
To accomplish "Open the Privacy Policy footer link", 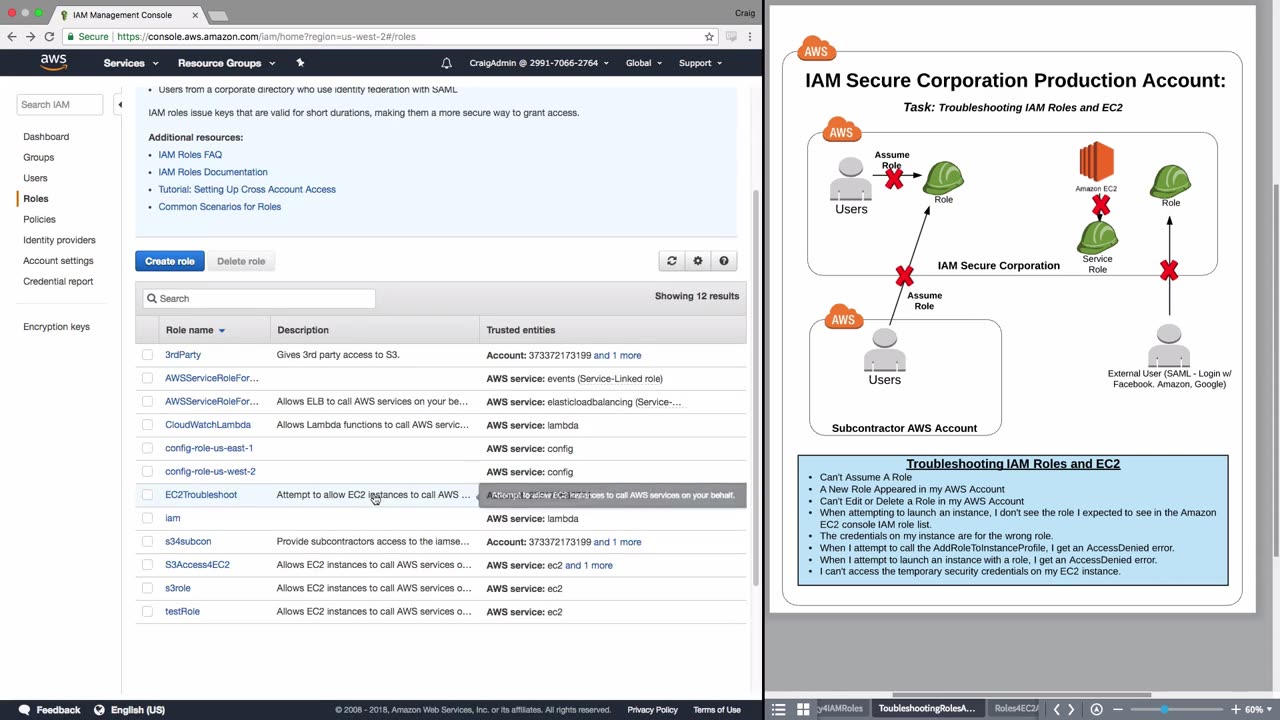I will click(652, 710).
